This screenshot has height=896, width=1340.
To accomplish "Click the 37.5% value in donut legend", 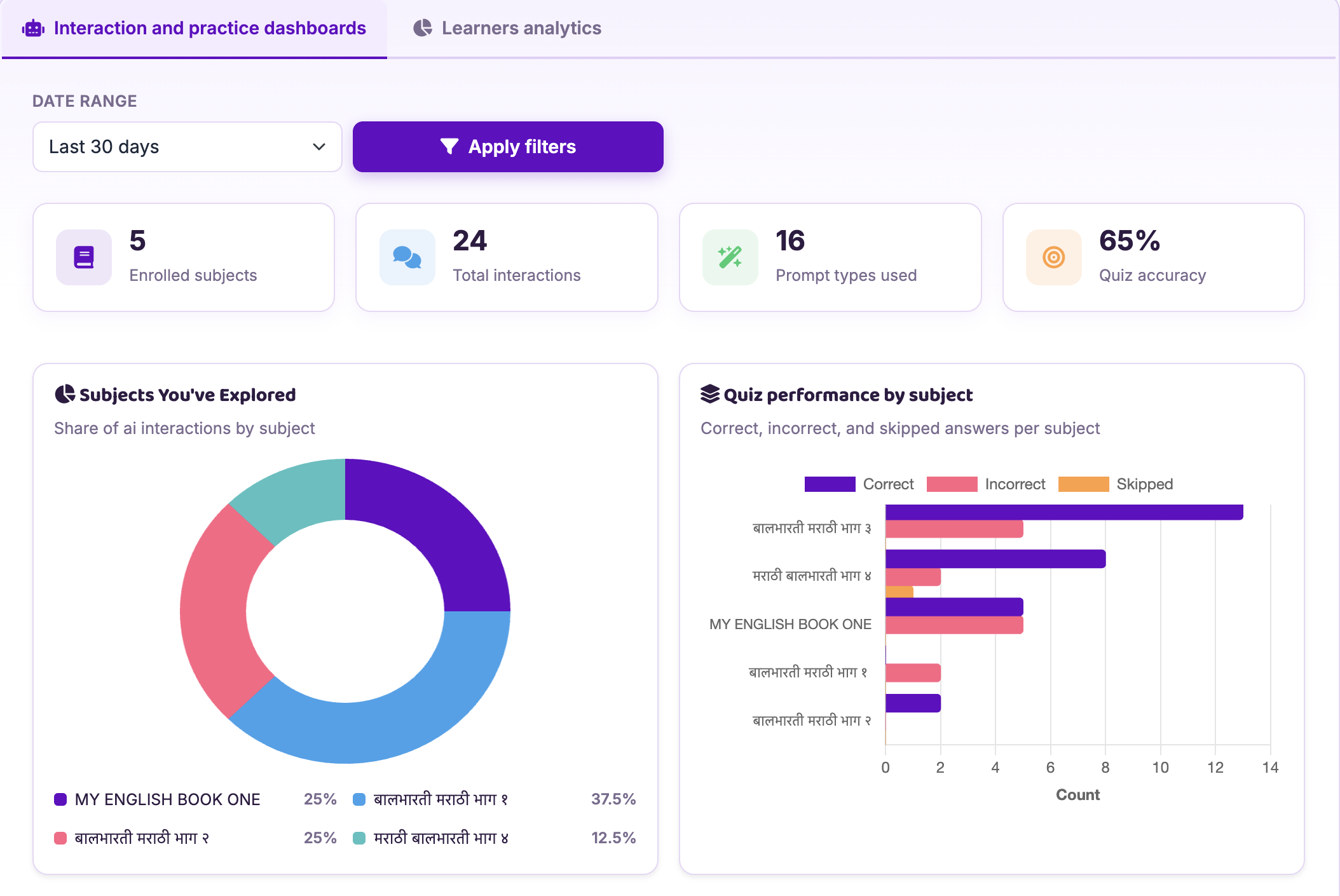I will (613, 799).
